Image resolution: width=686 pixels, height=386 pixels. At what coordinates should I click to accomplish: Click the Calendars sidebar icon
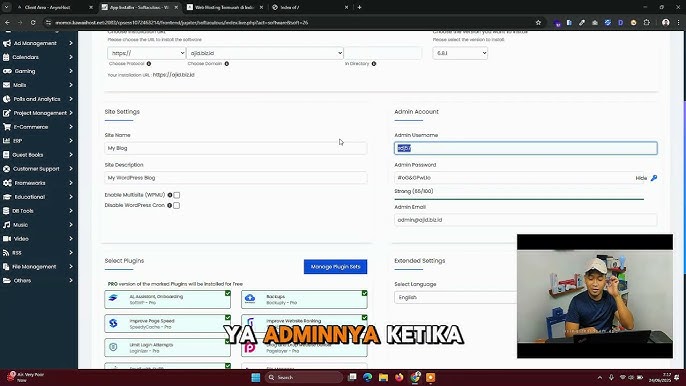coord(6,57)
